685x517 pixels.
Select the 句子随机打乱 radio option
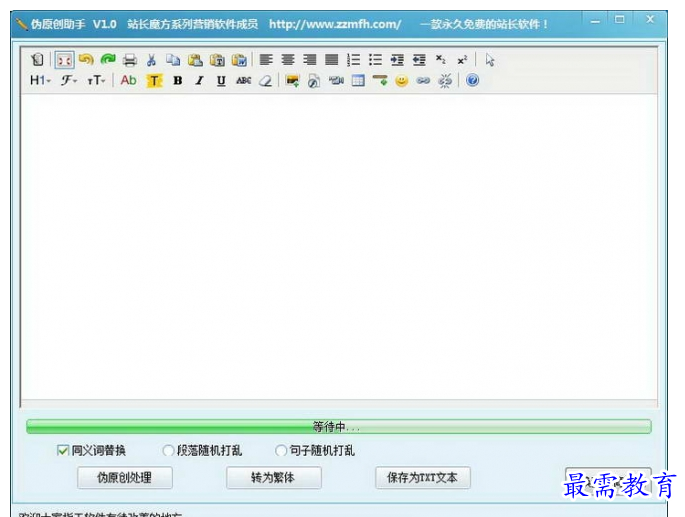[x=281, y=450]
